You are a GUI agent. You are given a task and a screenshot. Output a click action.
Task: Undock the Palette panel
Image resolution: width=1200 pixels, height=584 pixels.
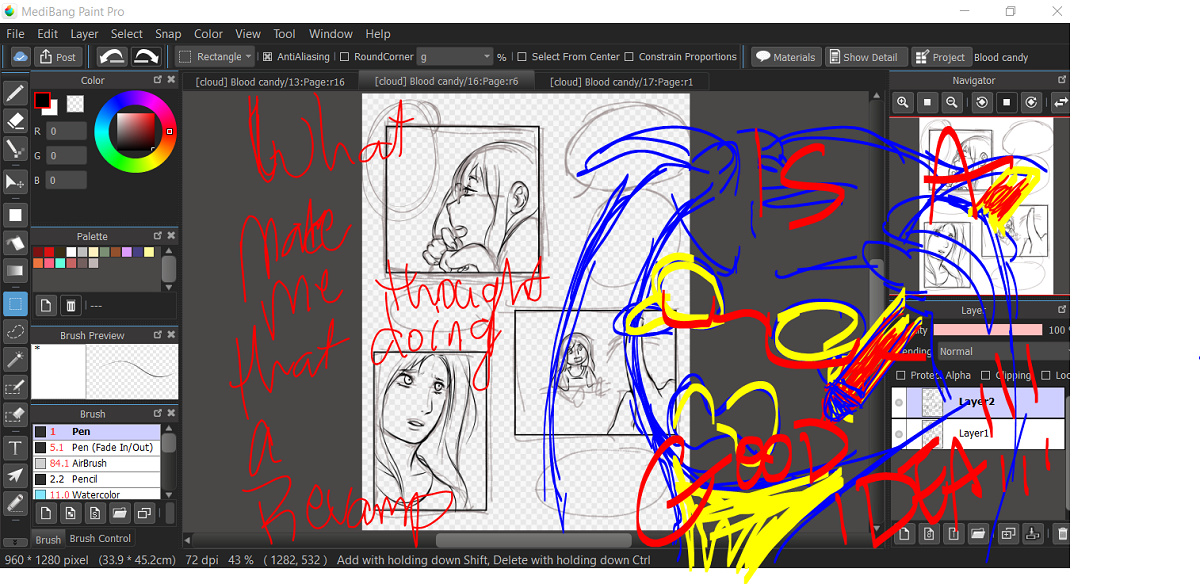point(157,236)
